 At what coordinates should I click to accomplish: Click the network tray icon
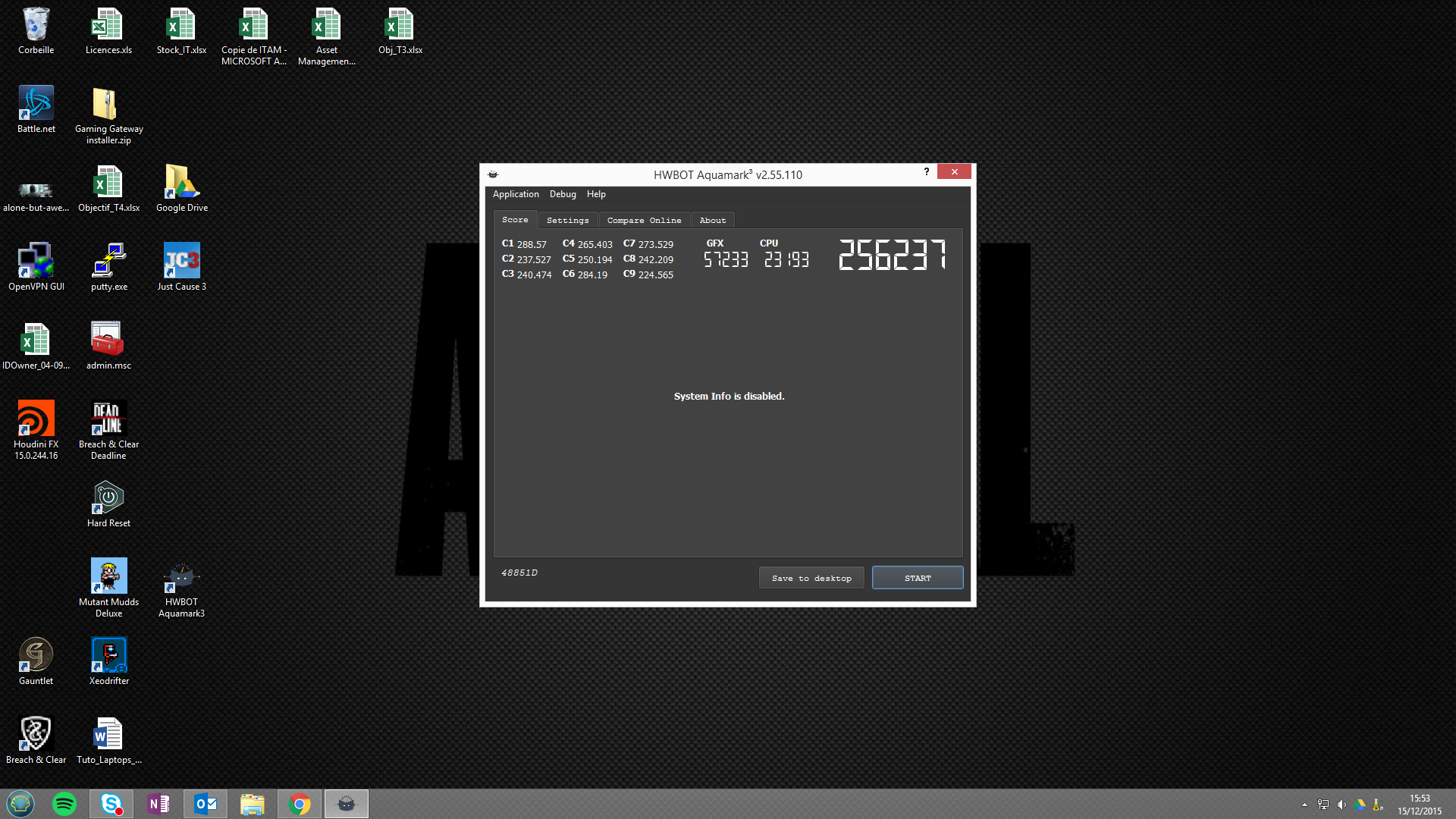point(1323,805)
